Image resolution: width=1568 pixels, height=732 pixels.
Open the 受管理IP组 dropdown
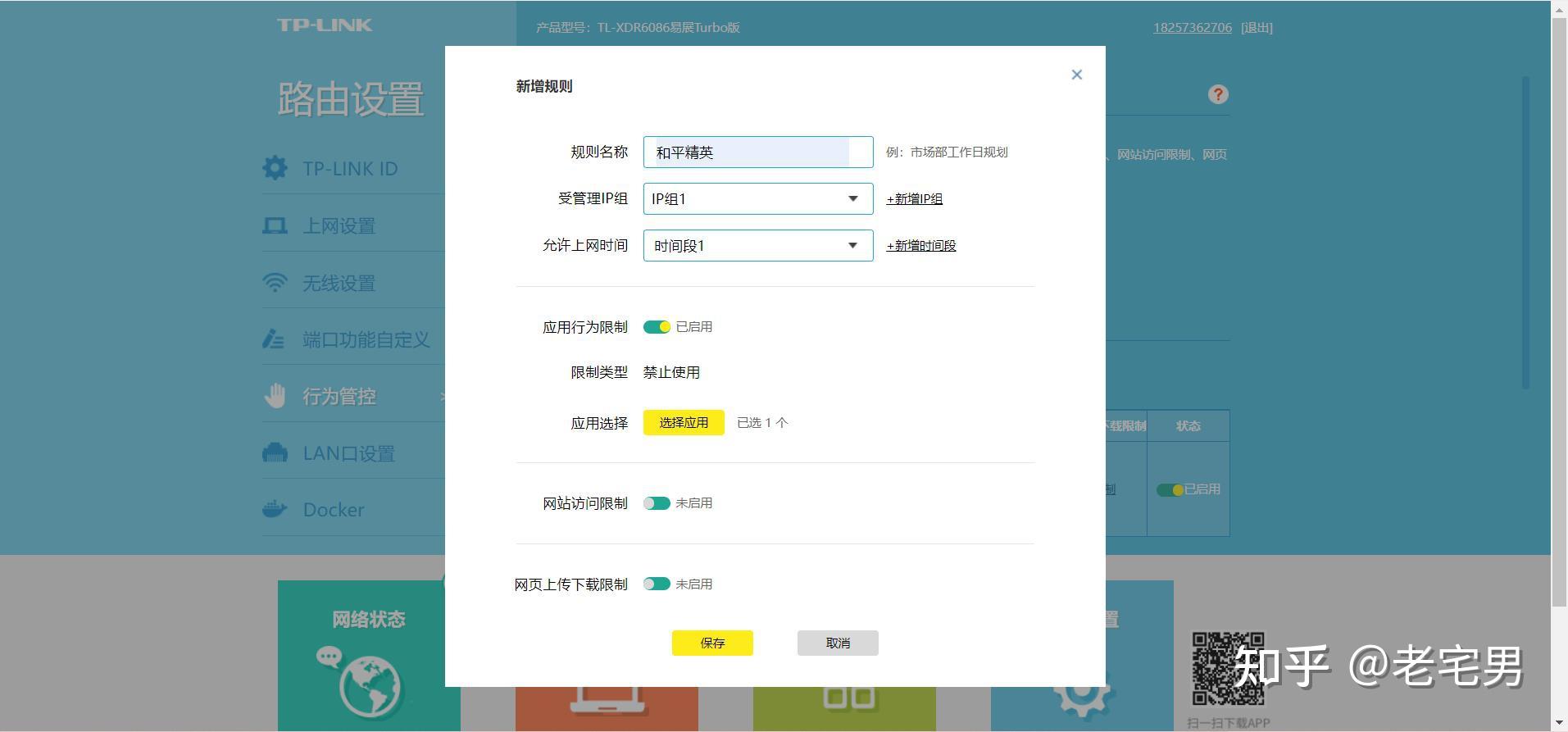pyautogui.click(x=757, y=198)
